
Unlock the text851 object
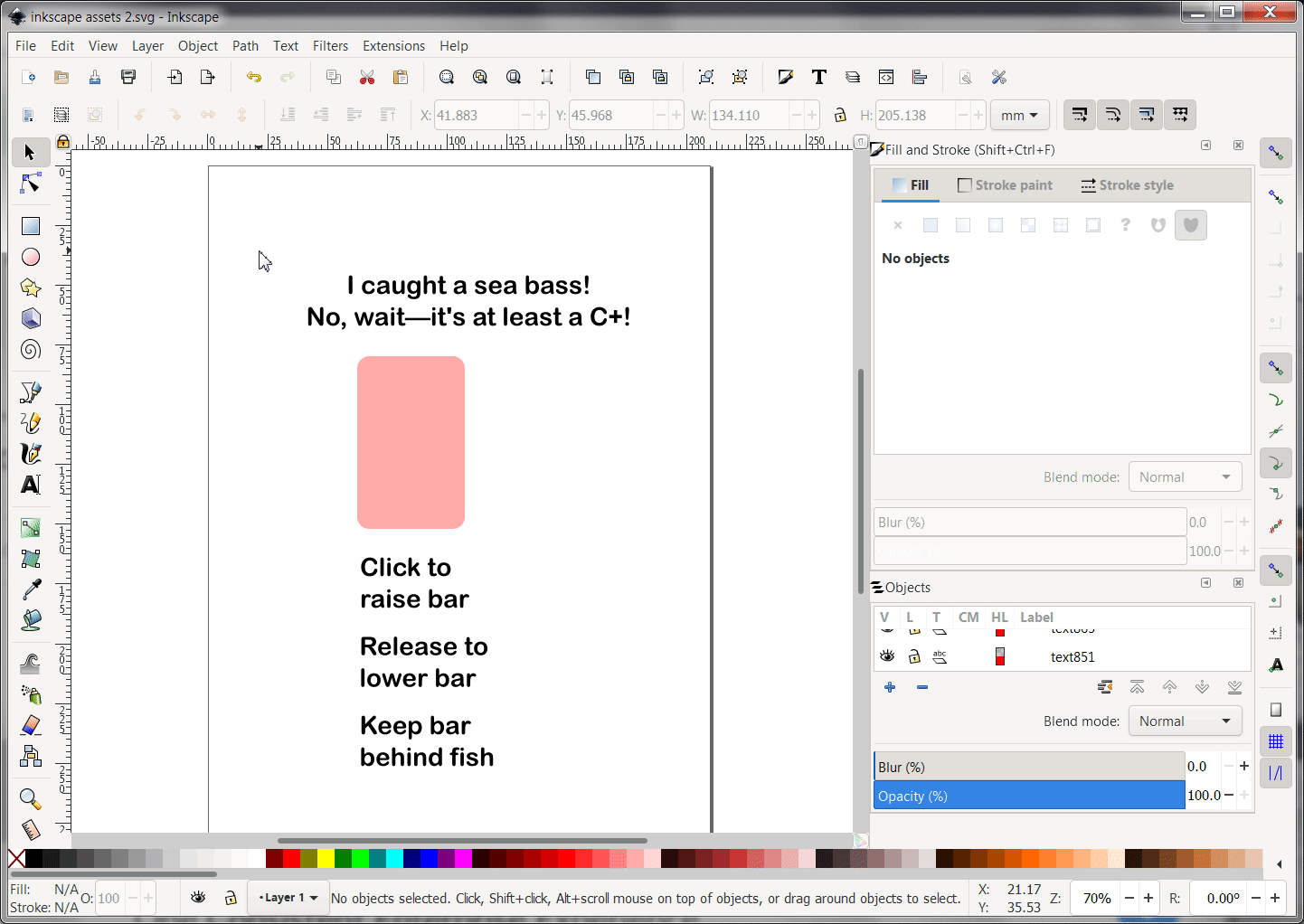913,656
